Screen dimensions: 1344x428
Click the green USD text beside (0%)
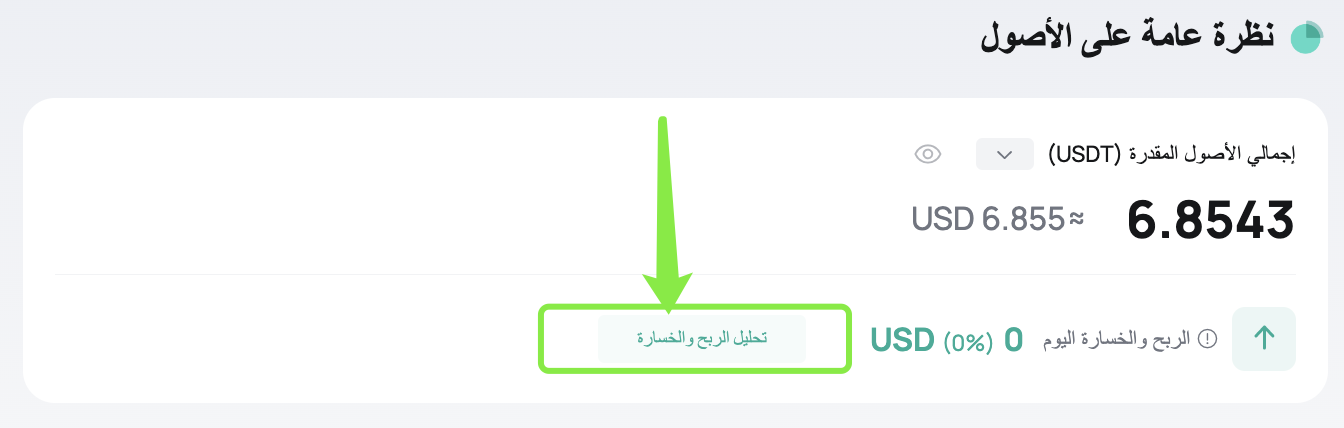coord(902,340)
